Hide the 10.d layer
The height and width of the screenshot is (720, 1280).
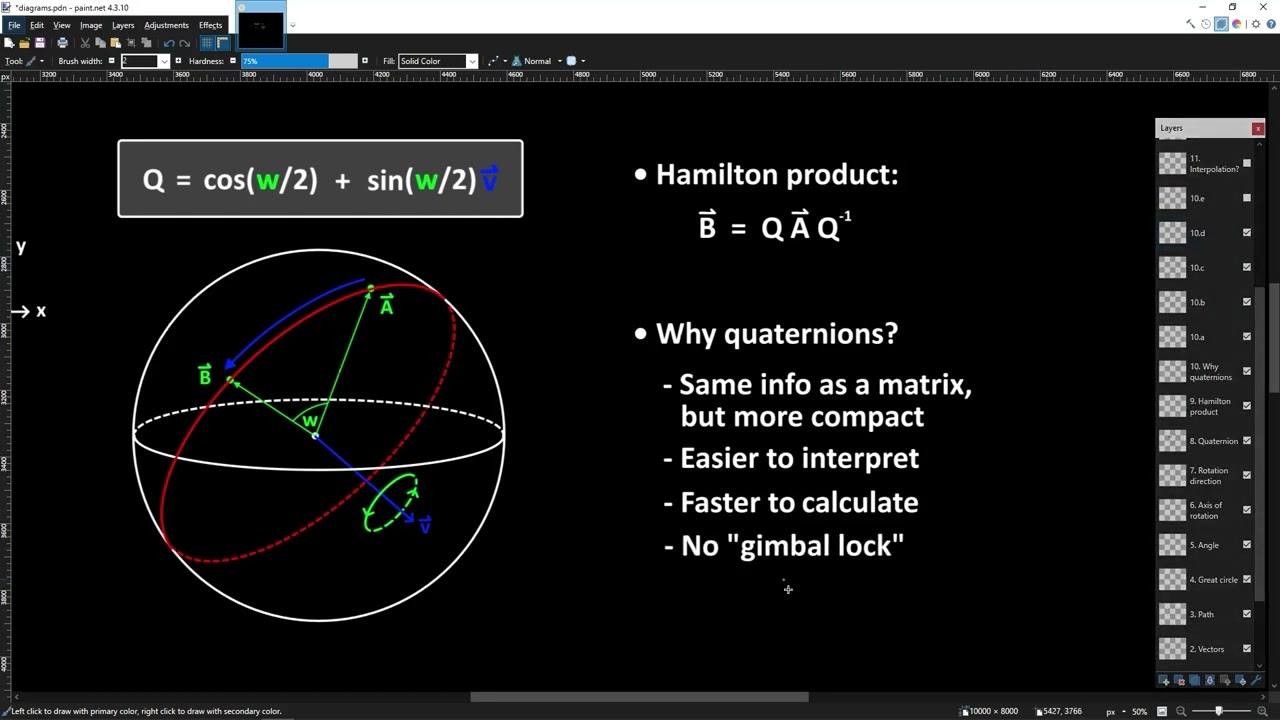[1246, 233]
